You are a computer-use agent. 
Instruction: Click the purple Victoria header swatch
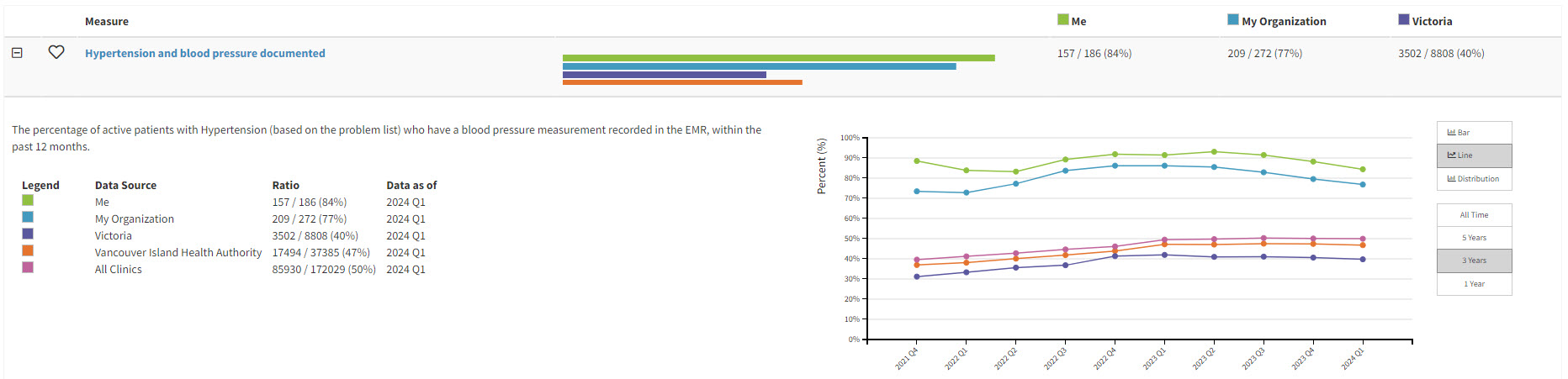[1404, 19]
